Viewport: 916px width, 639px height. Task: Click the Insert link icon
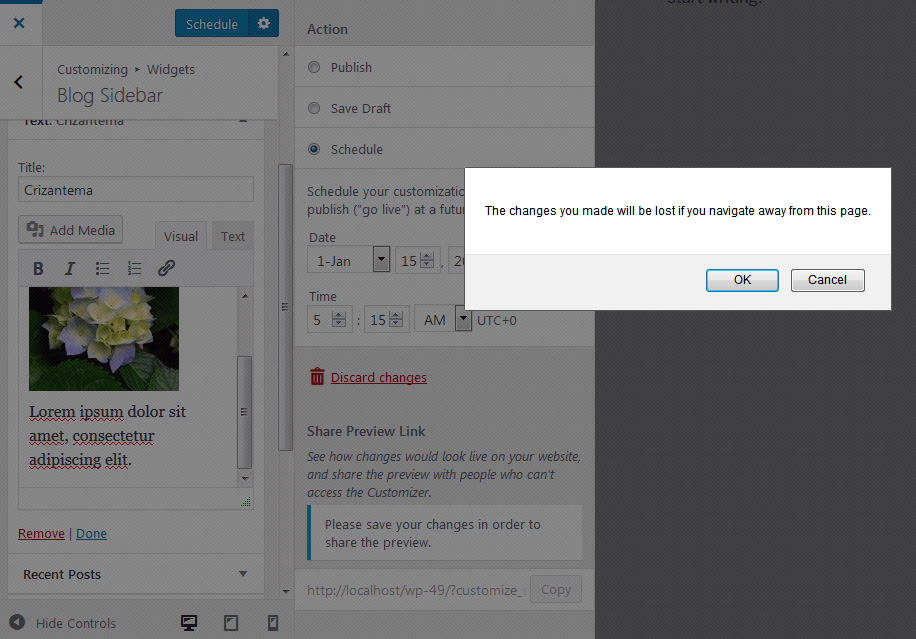coord(167,268)
